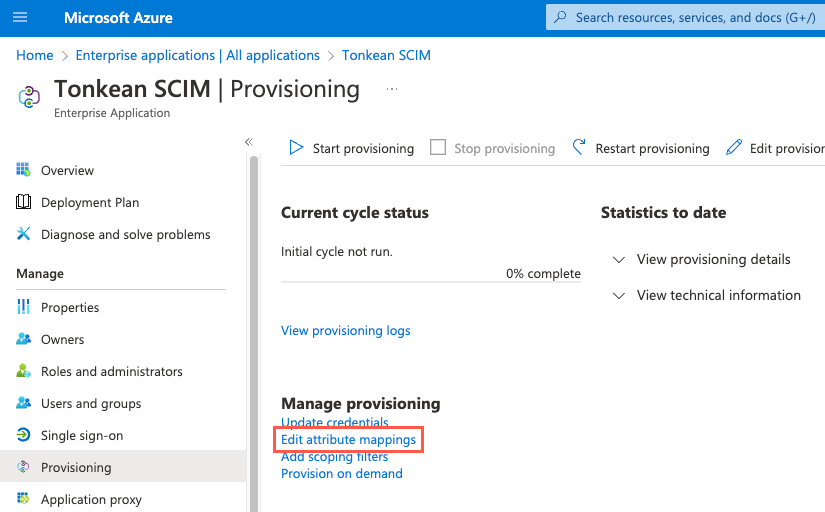Click the Roles and administrators icon

pyautogui.click(x=23, y=371)
